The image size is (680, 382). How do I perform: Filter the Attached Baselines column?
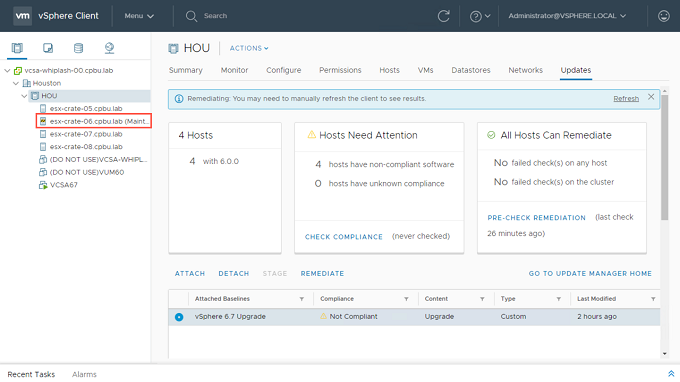click(301, 299)
